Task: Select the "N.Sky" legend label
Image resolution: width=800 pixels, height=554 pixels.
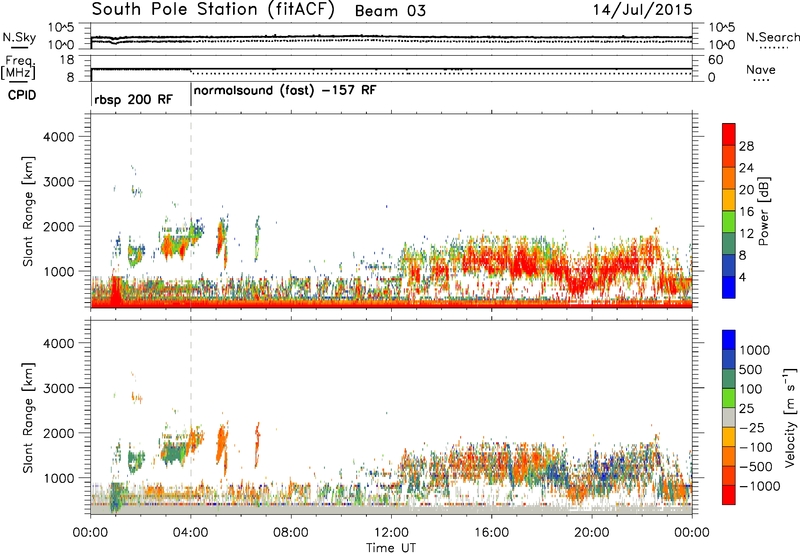Action: tap(19, 37)
